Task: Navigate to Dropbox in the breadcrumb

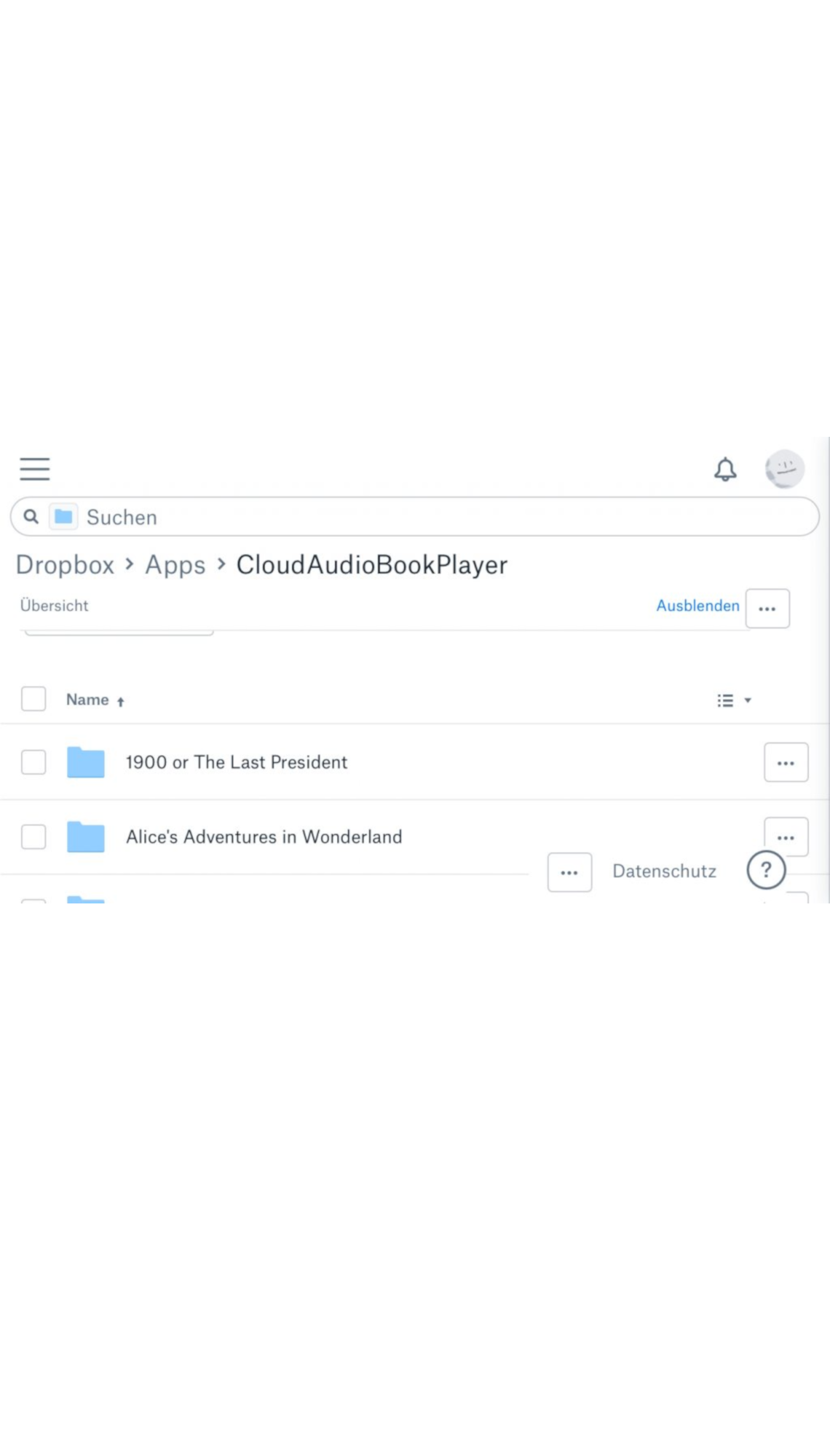Action: (65, 565)
